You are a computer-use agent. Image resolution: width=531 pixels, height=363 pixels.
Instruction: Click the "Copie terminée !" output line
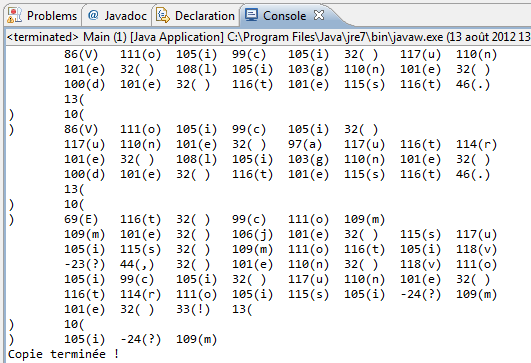(x=63, y=354)
